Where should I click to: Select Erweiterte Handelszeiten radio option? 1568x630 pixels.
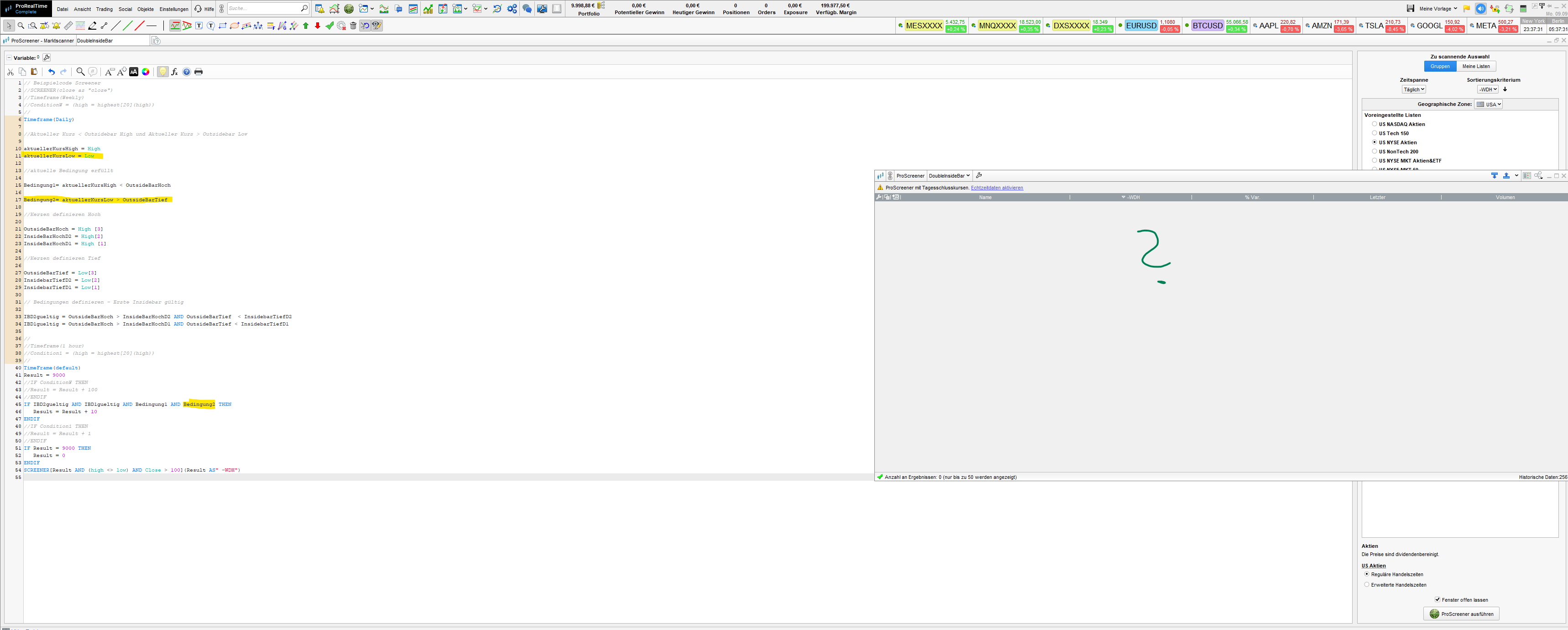tap(1366, 584)
